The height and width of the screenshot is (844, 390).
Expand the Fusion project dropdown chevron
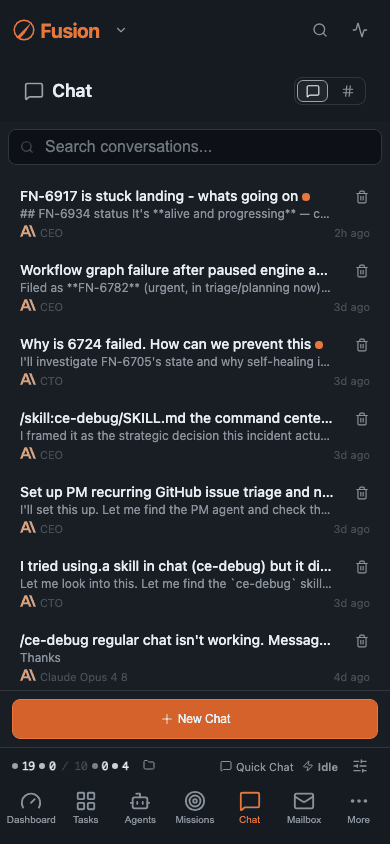[x=121, y=30]
